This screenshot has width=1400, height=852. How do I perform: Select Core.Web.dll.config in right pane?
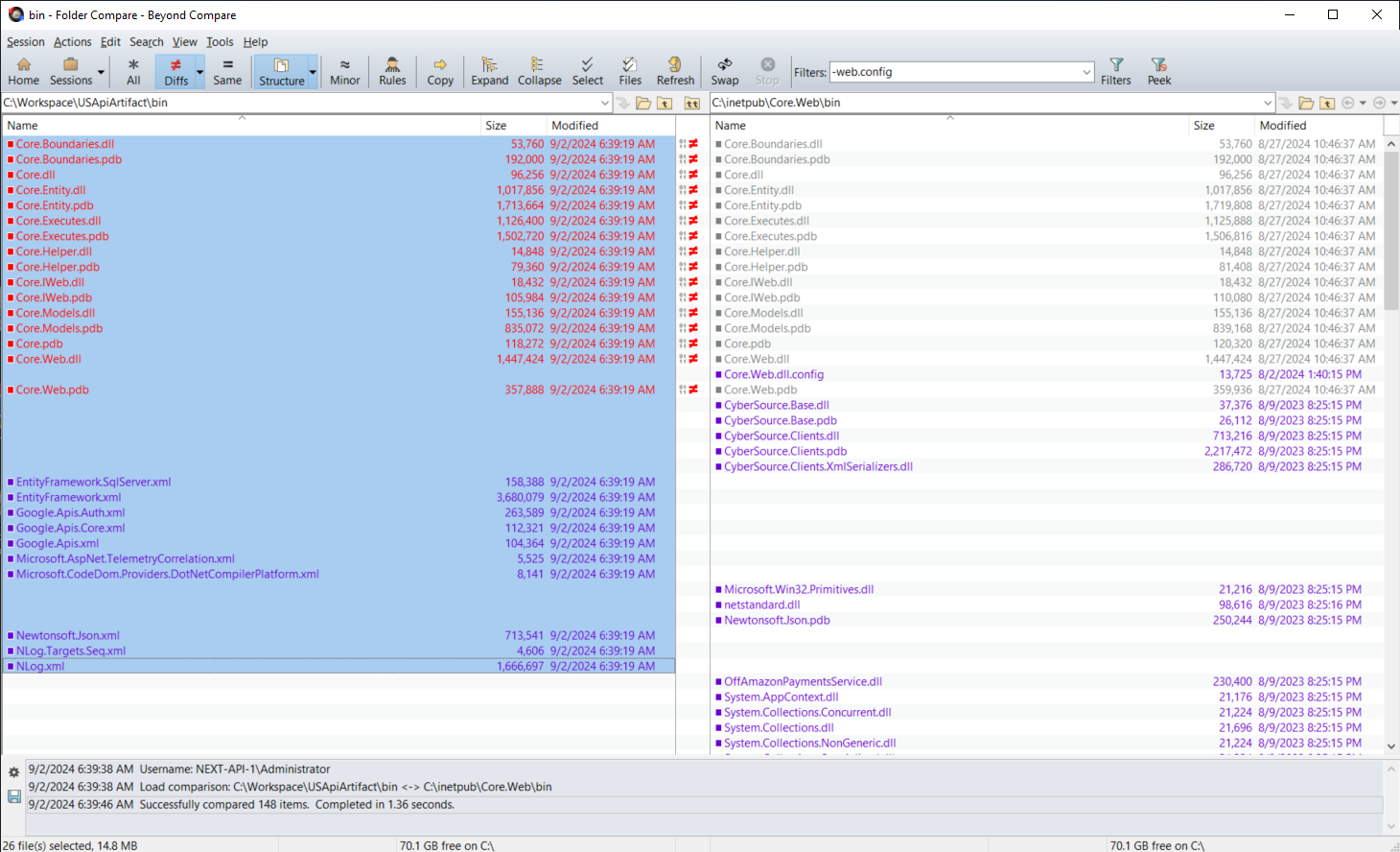click(773, 374)
